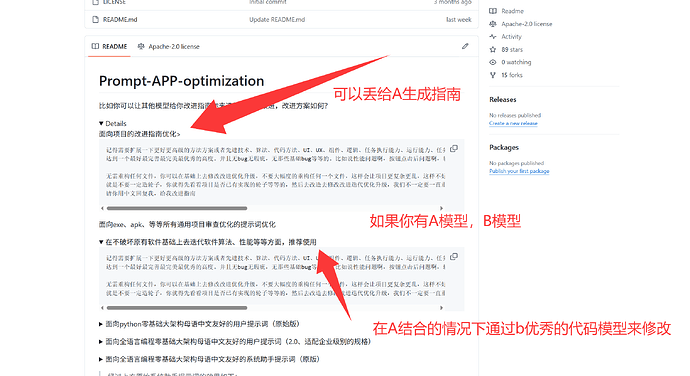View the 89 stars link

[x=512, y=49]
